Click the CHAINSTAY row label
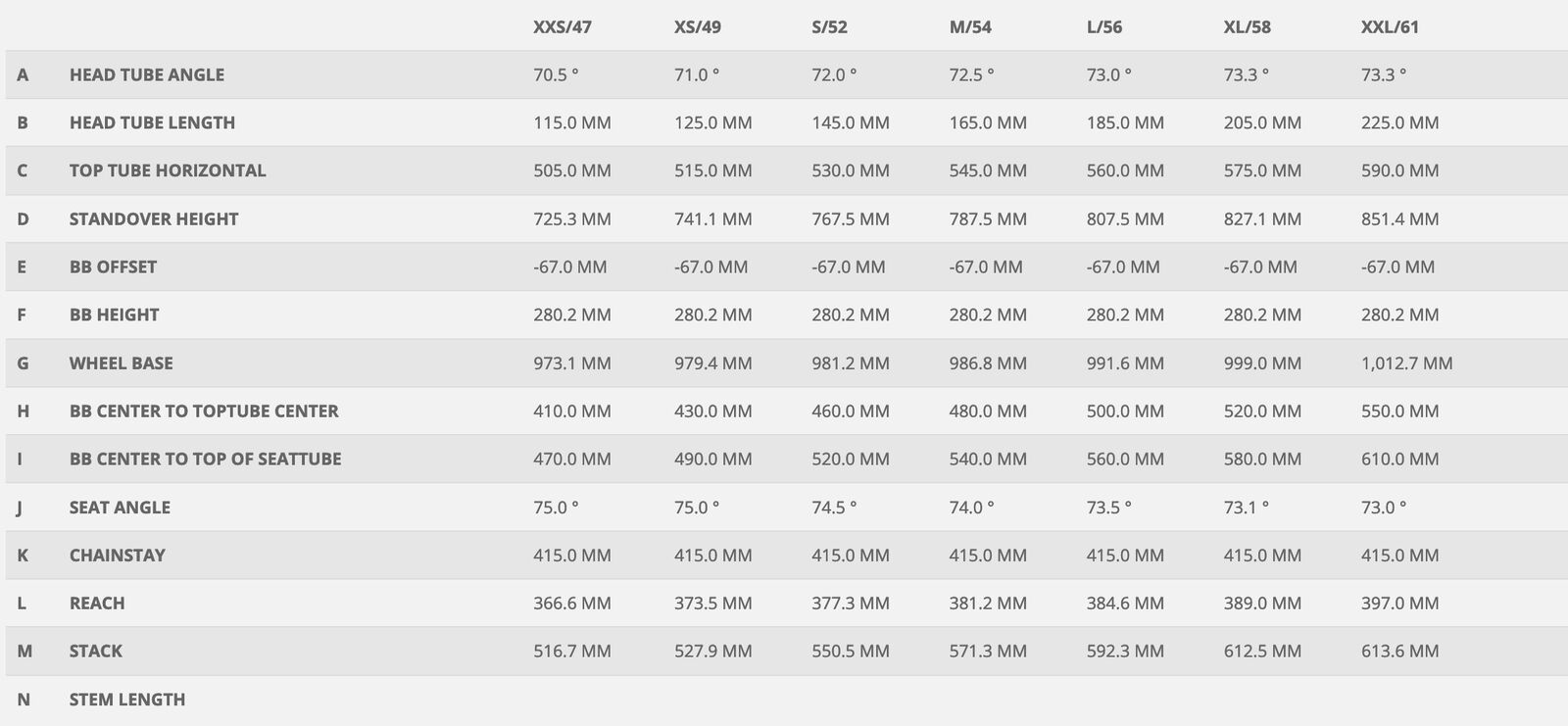The width and height of the screenshot is (1568, 726). pyautogui.click(x=117, y=555)
